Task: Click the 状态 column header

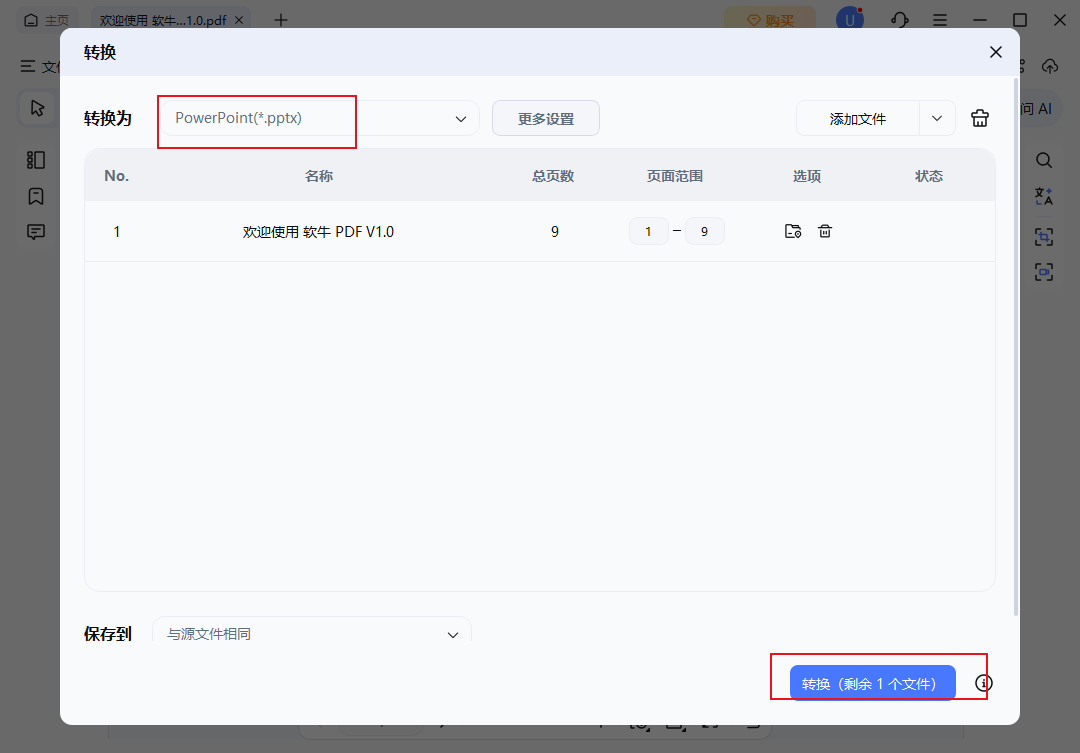Action: (x=928, y=176)
